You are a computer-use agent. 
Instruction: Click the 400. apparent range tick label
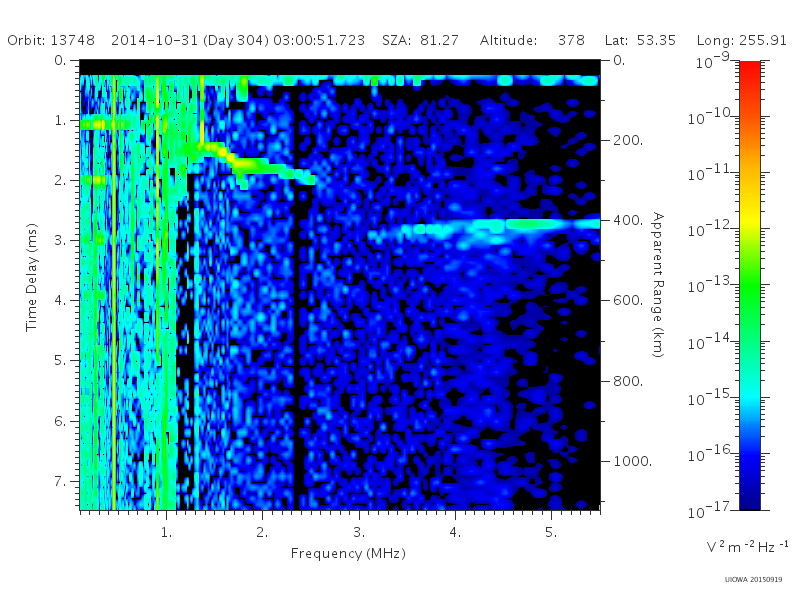click(x=628, y=220)
